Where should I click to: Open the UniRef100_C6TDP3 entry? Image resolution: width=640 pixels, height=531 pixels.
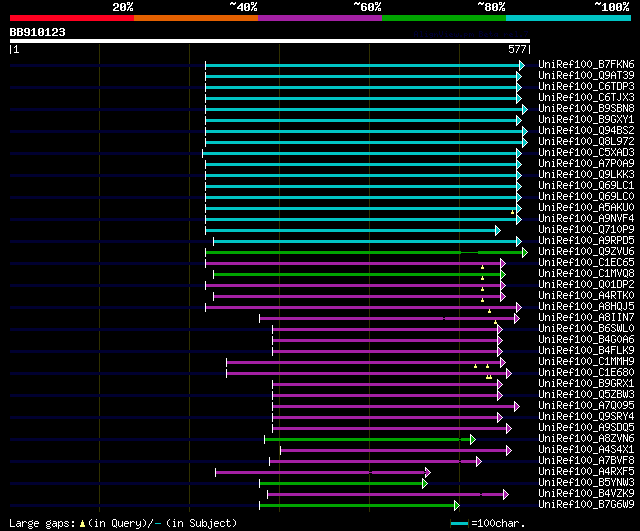[x=586, y=87]
